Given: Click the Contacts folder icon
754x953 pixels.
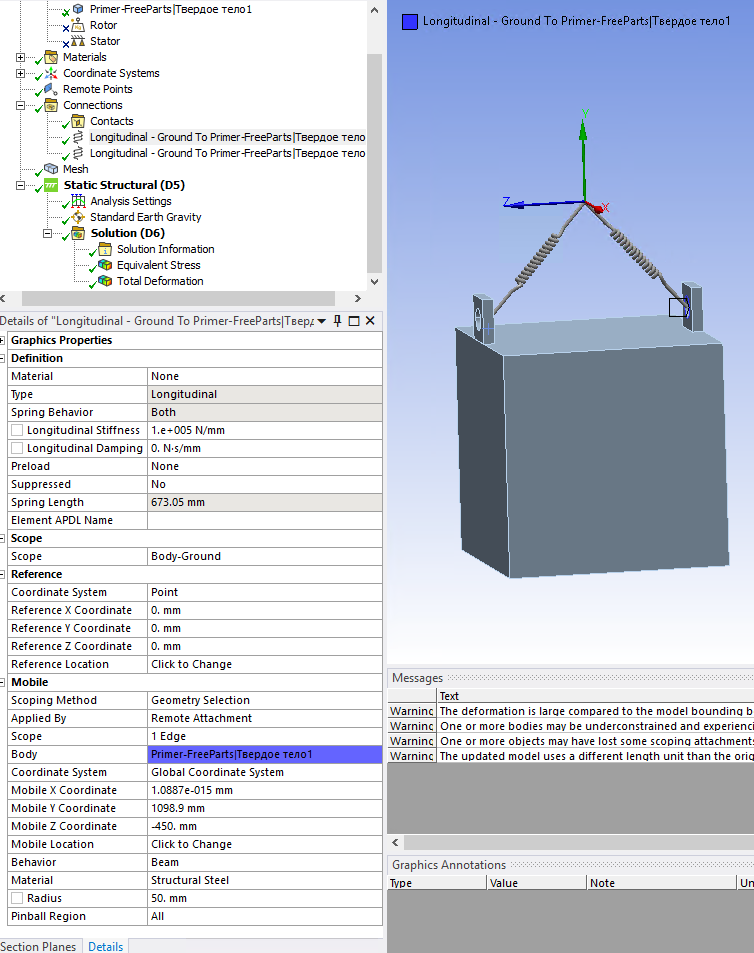Looking at the screenshot, I should coord(78,121).
